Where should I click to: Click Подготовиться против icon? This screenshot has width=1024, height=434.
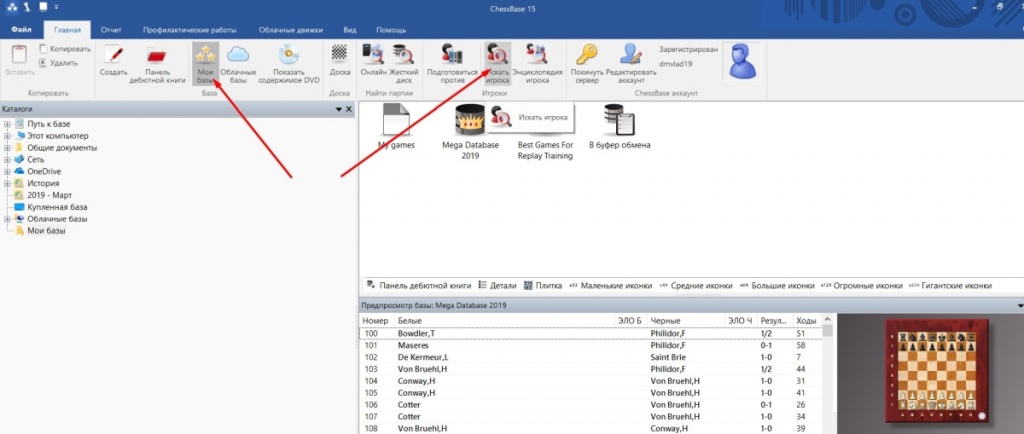(x=452, y=54)
